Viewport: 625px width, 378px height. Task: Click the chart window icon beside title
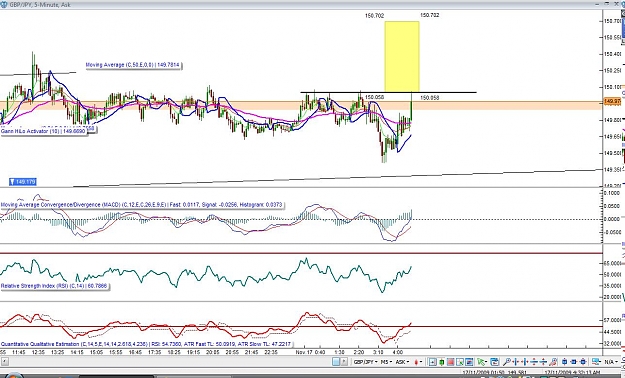[4, 4]
